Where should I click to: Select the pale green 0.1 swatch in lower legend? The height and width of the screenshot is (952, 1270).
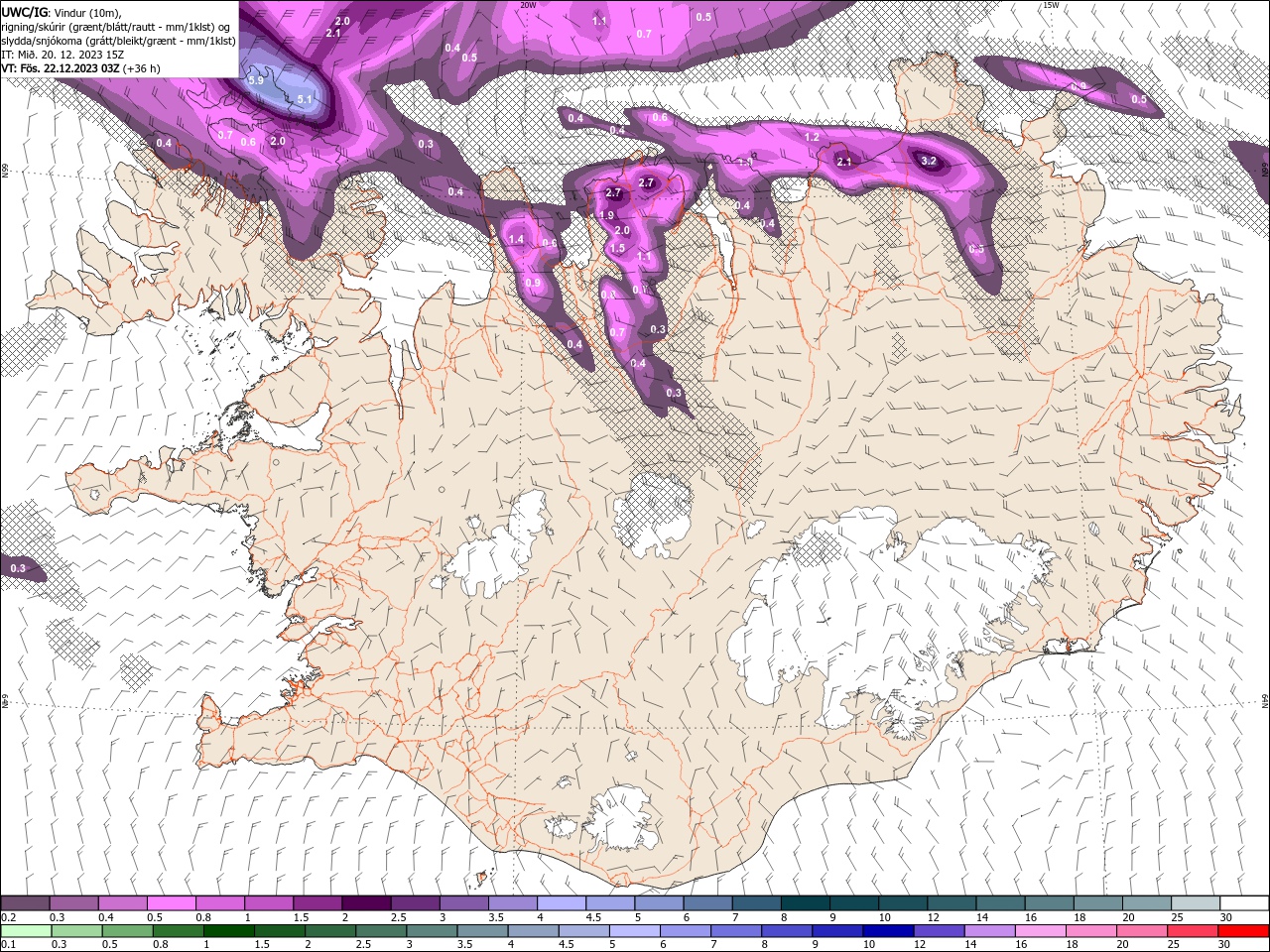pos(26,930)
